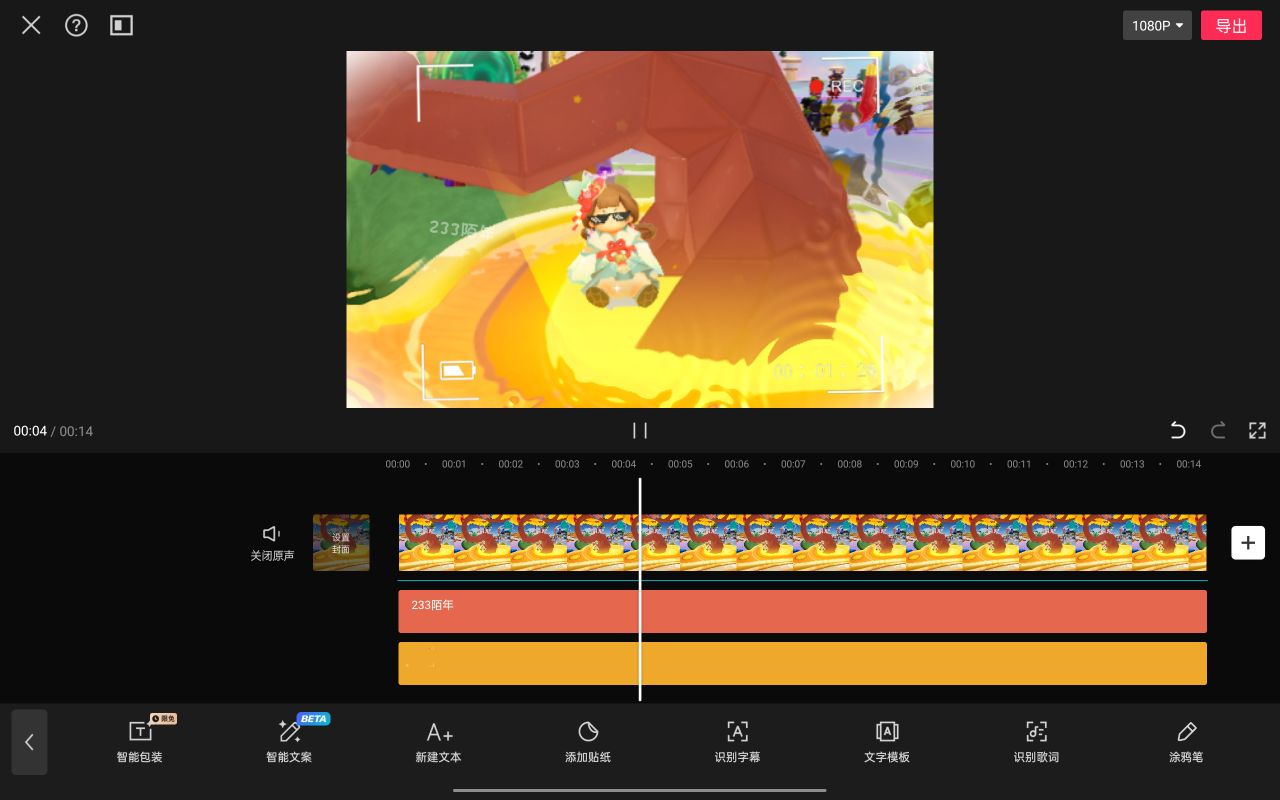The height and width of the screenshot is (800, 1280).
Task: Add a clip with the plus button
Action: click(1248, 543)
